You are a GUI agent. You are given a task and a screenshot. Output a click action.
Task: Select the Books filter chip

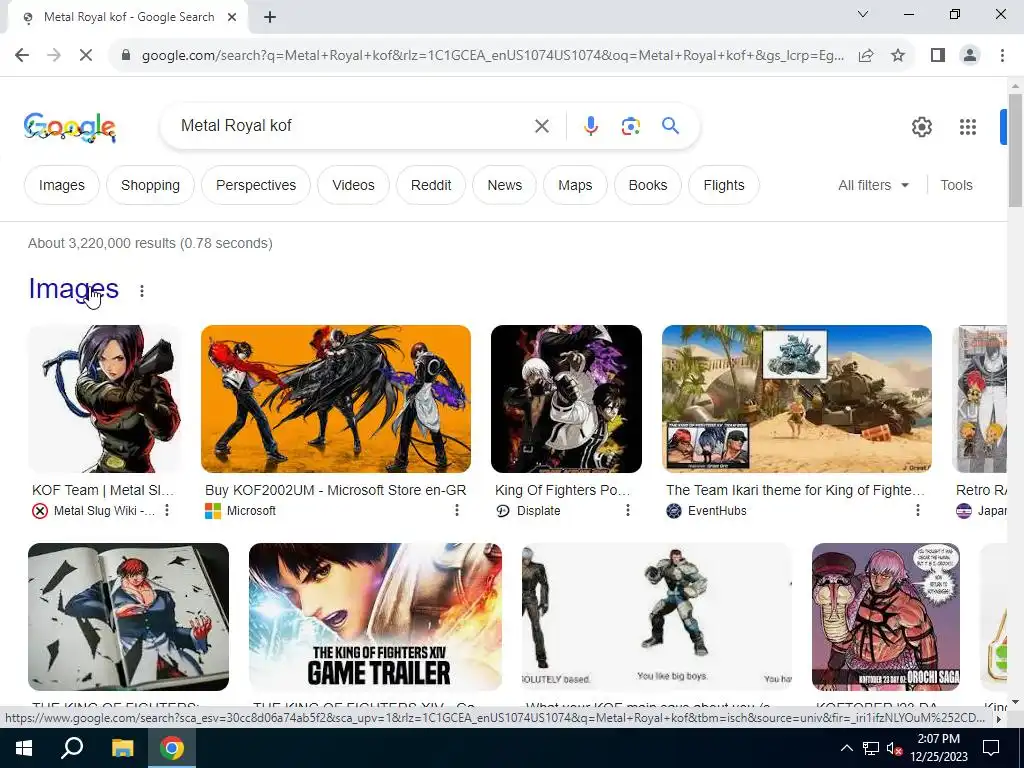[x=648, y=185]
